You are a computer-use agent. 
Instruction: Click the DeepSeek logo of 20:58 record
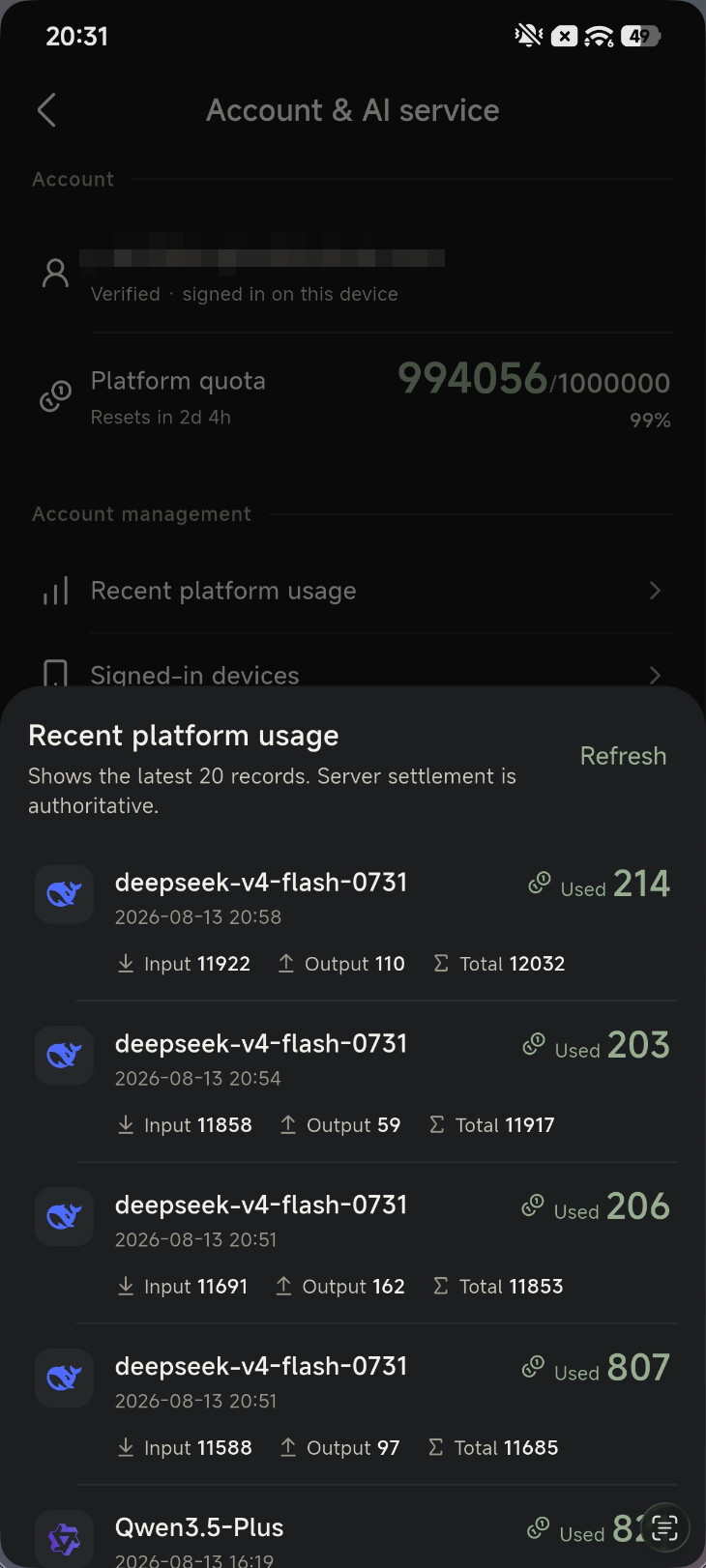pos(65,894)
